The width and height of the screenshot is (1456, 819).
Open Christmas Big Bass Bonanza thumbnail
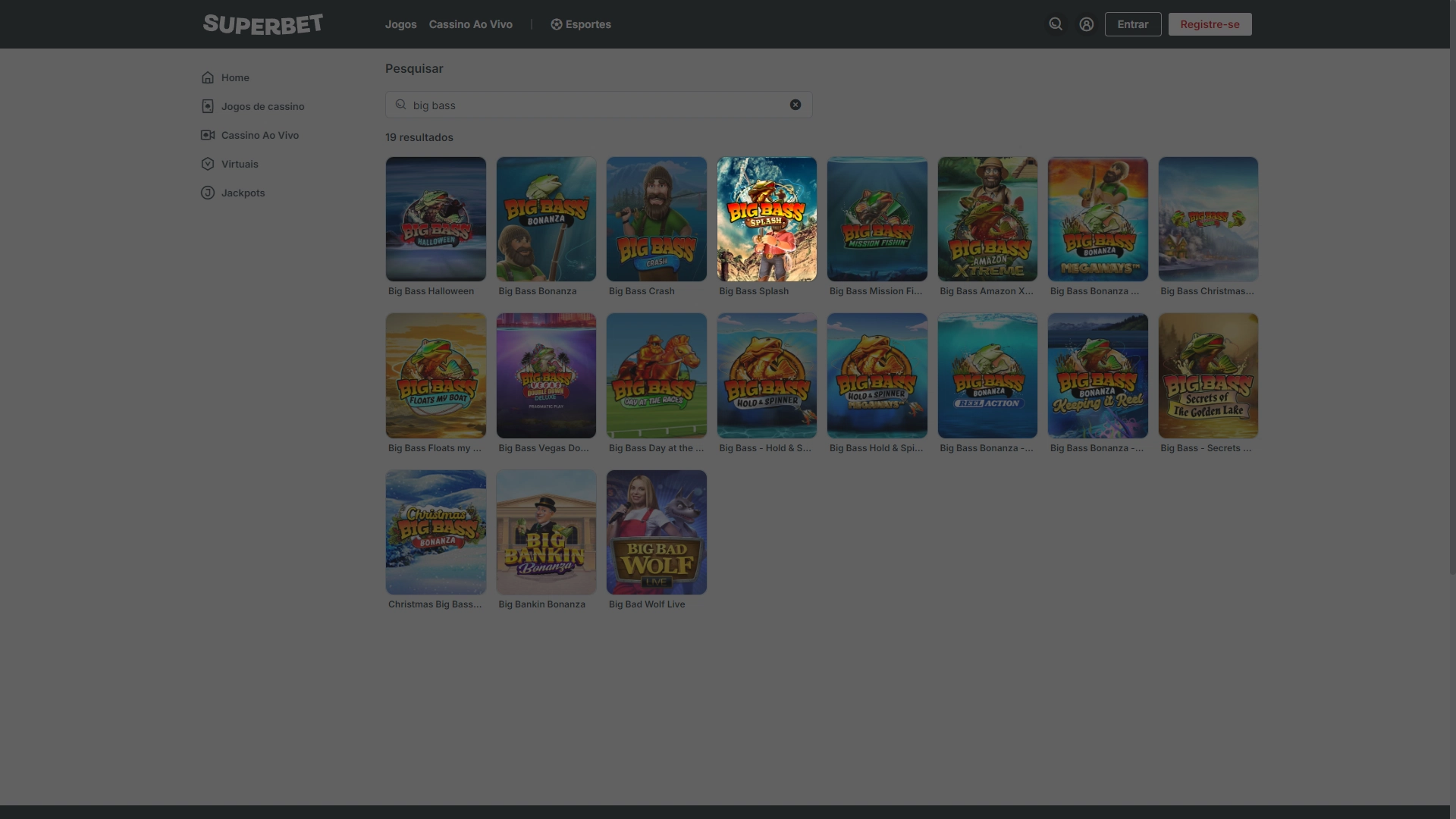[x=435, y=532]
